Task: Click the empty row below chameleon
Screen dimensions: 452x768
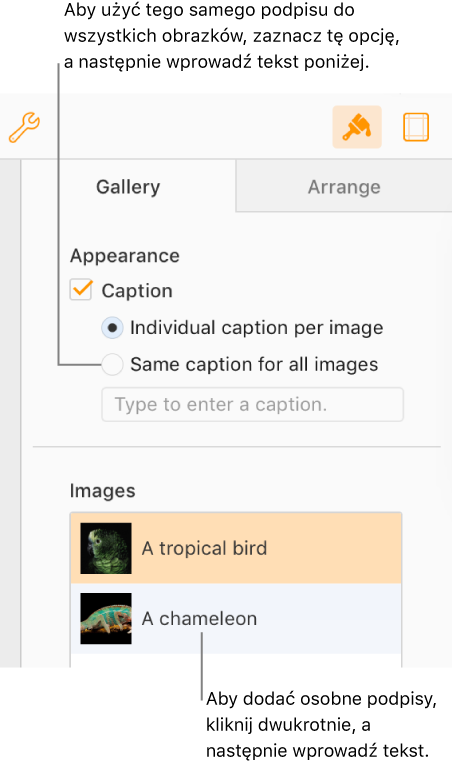Action: pyautogui.click(x=236, y=660)
